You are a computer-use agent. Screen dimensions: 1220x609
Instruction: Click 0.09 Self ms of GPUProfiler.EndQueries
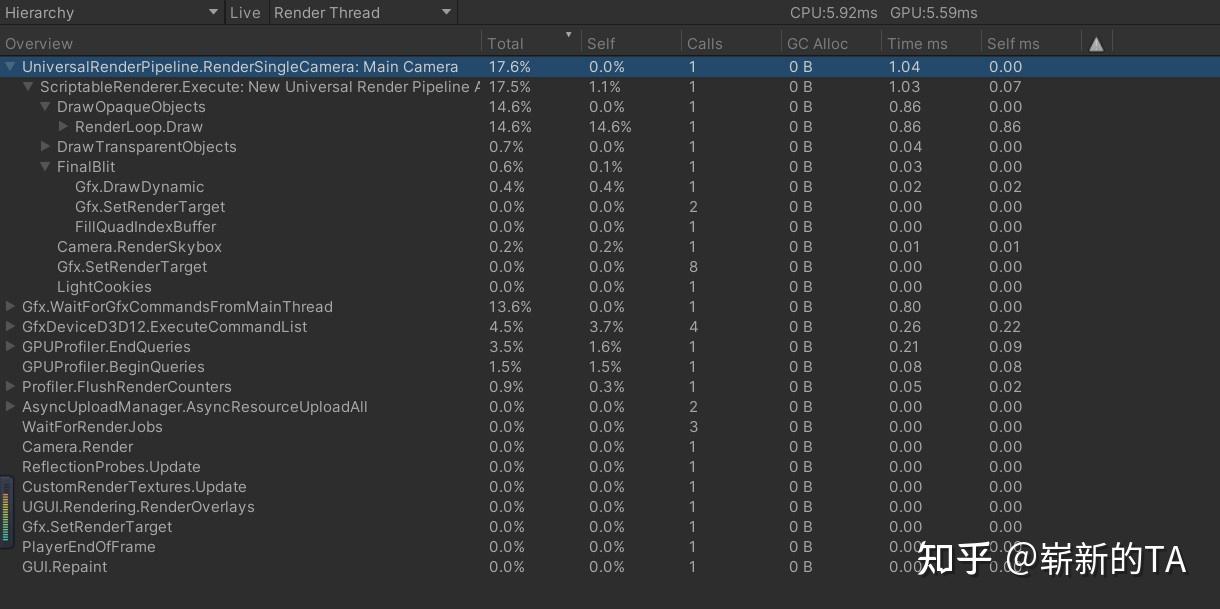point(1005,347)
